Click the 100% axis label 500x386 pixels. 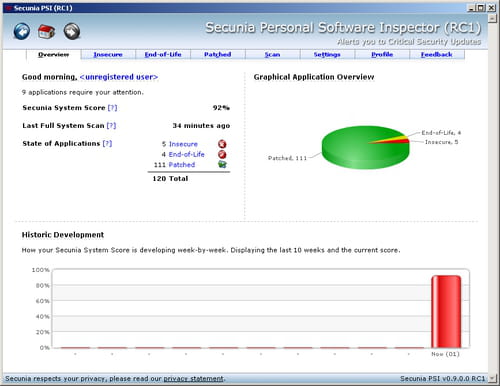pyautogui.click(x=40, y=270)
